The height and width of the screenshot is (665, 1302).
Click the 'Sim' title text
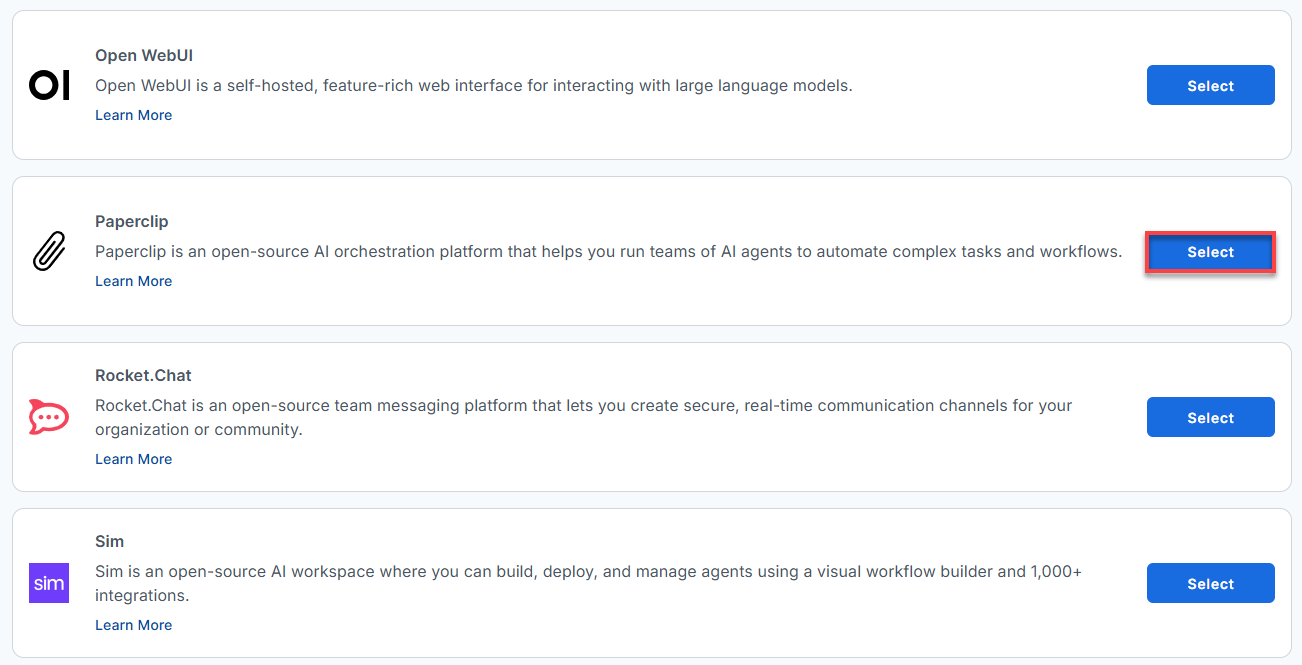[109, 542]
